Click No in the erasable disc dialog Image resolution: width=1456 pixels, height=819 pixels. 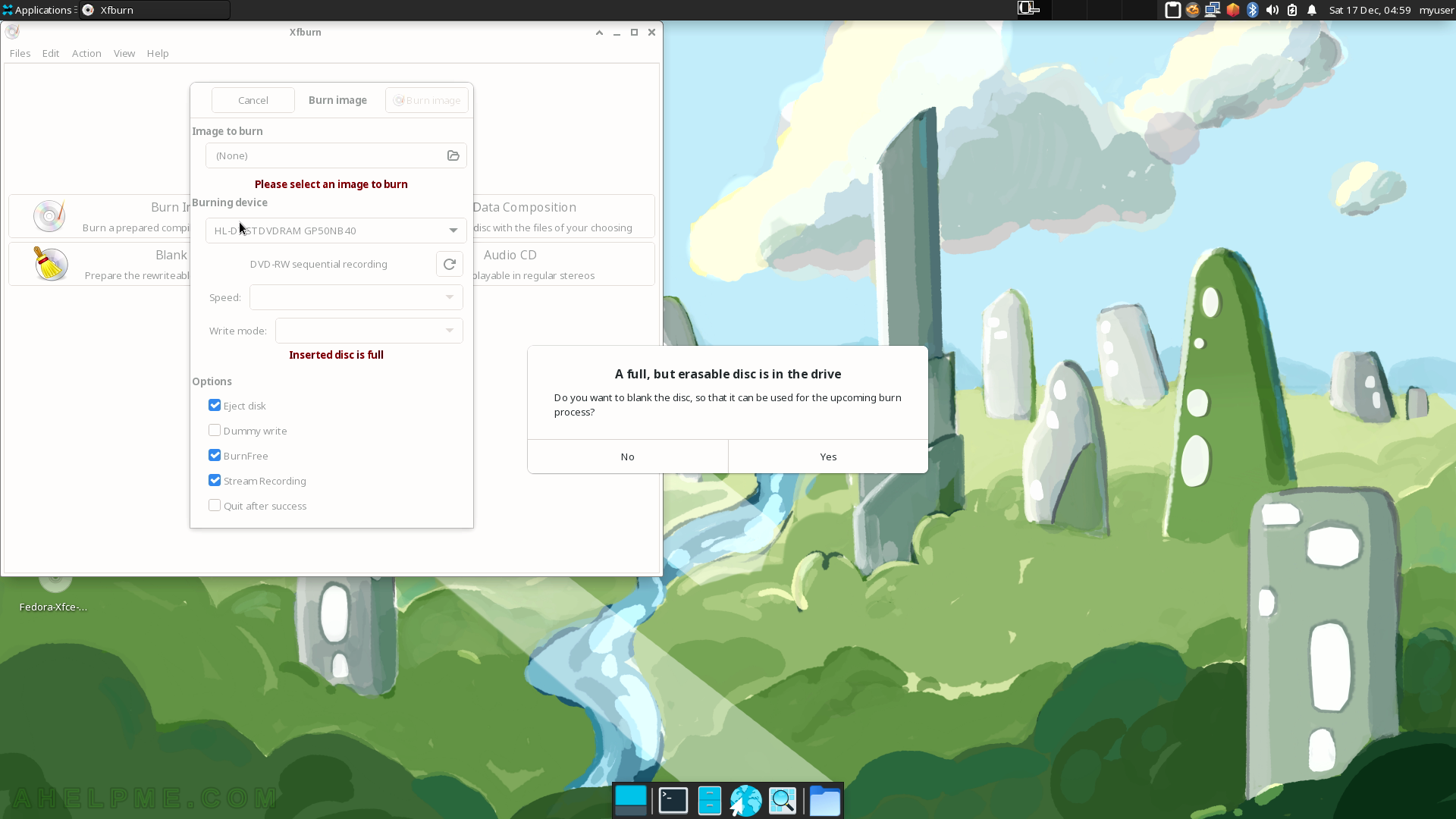click(628, 457)
